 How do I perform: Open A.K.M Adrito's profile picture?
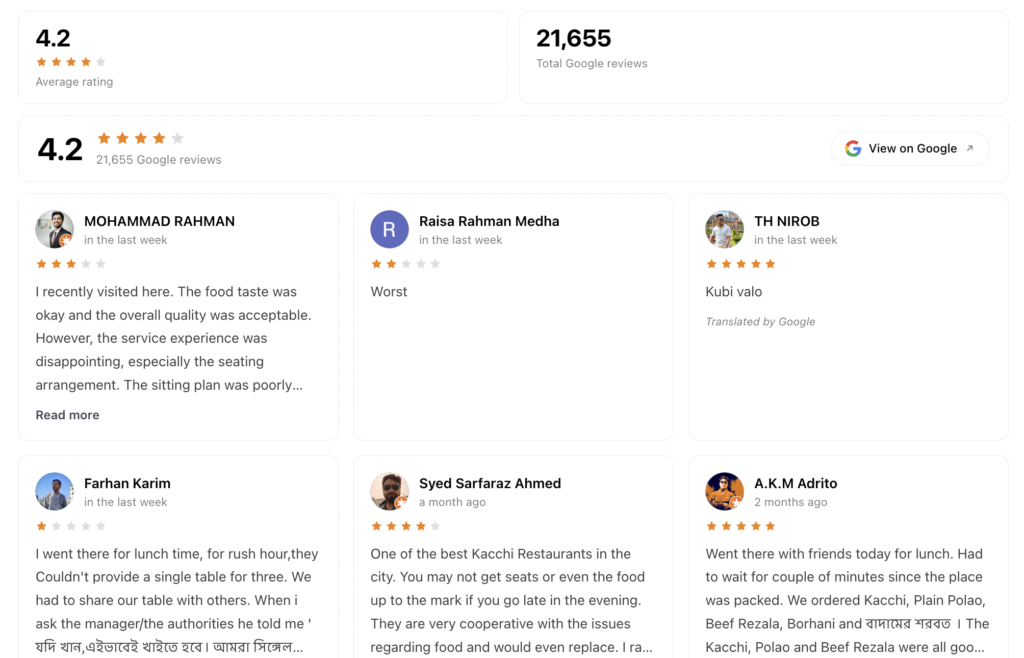pos(724,492)
